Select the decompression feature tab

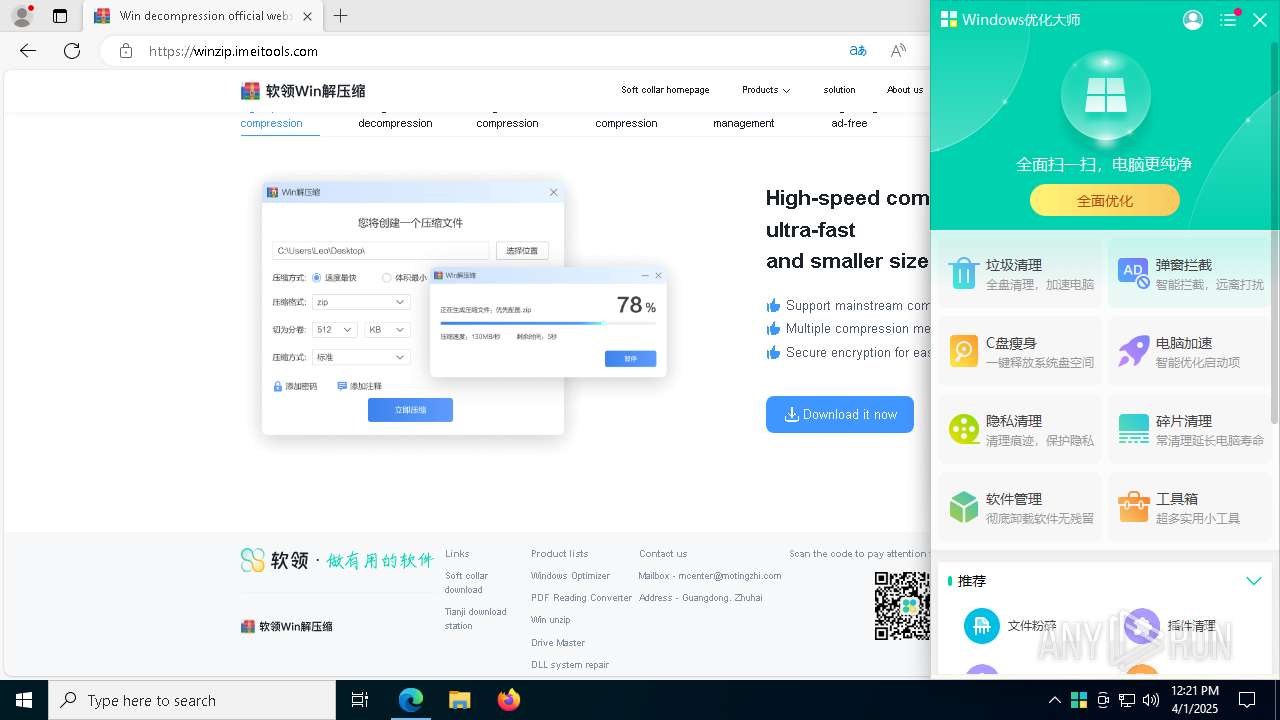395,123
